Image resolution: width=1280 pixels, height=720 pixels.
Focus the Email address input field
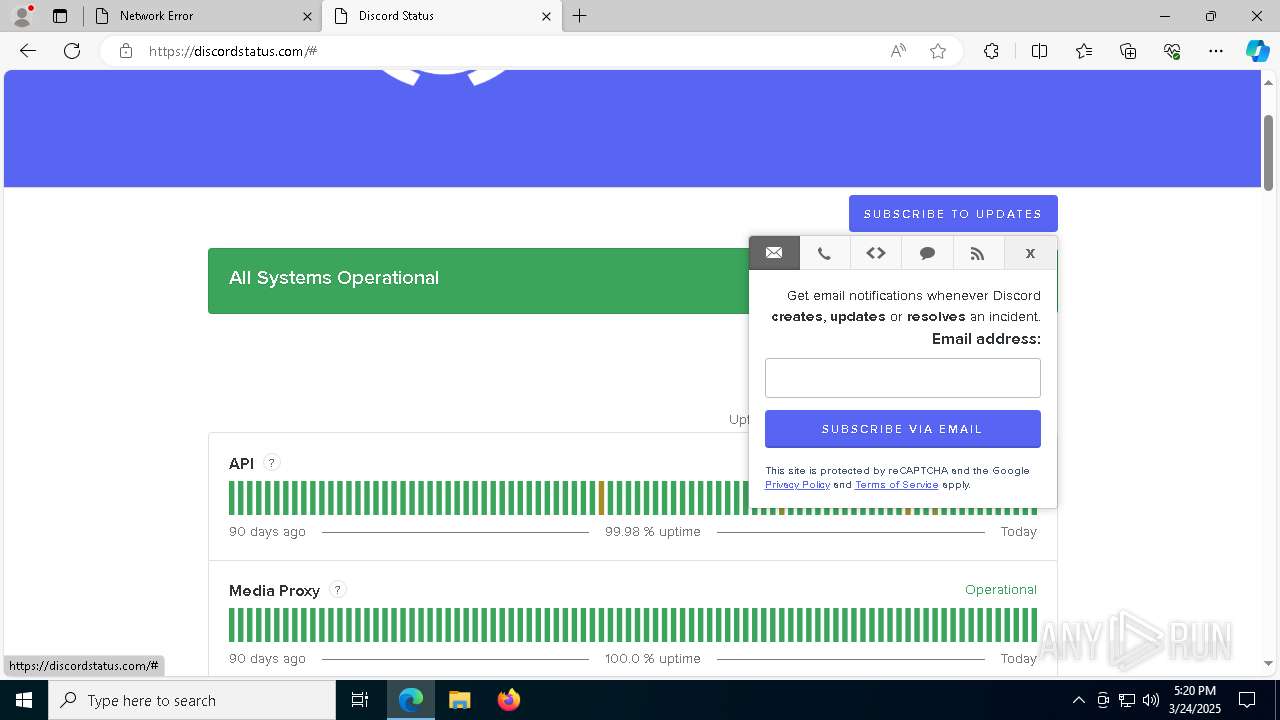pyautogui.click(x=902, y=378)
